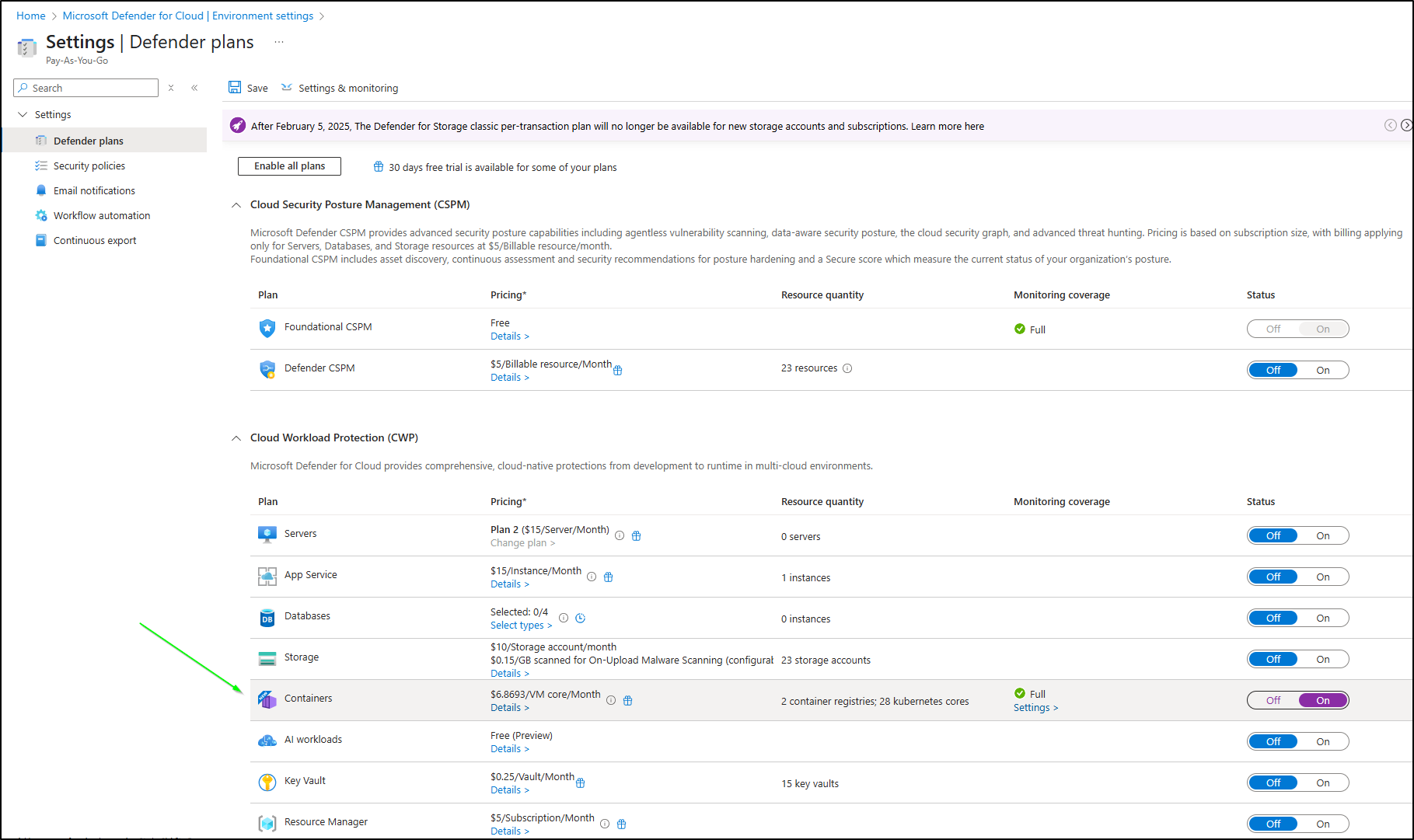Enable the Storage plan toggle
This screenshot has height=840, width=1414.
[x=1322, y=660]
